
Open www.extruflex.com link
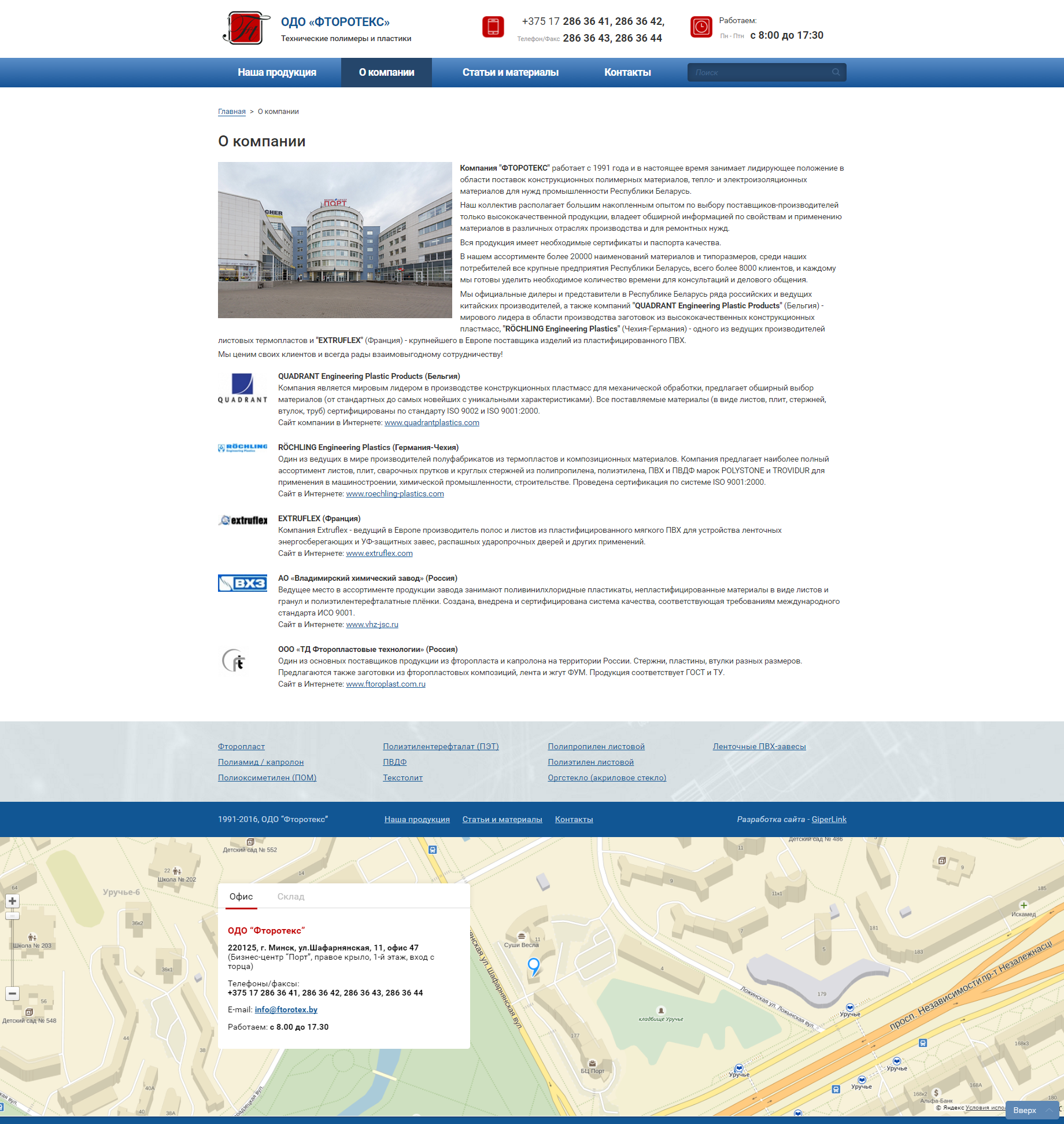click(x=379, y=553)
